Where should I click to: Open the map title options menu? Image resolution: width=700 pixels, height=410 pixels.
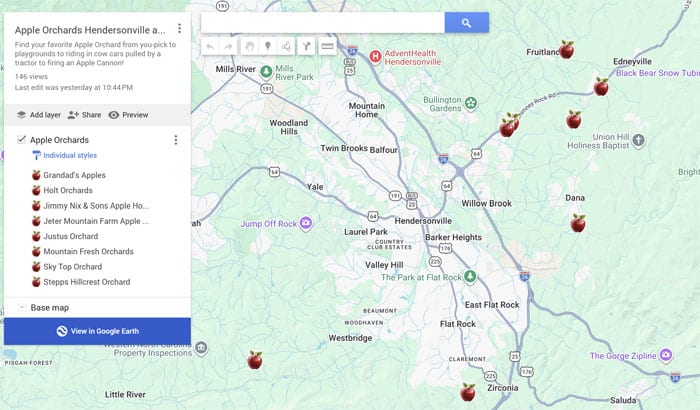point(179,29)
